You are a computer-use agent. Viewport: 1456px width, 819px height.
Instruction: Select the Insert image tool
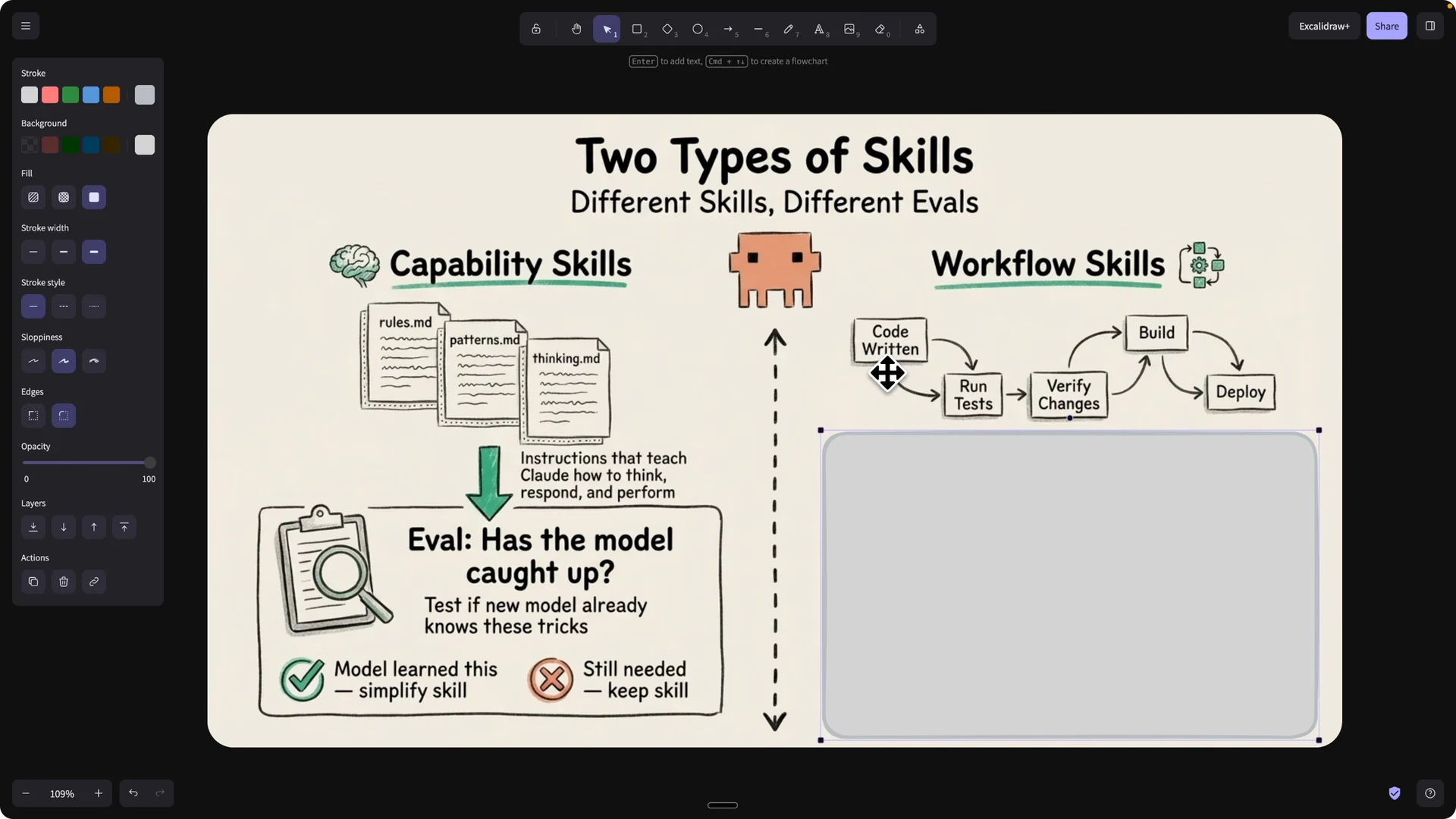coord(849,29)
